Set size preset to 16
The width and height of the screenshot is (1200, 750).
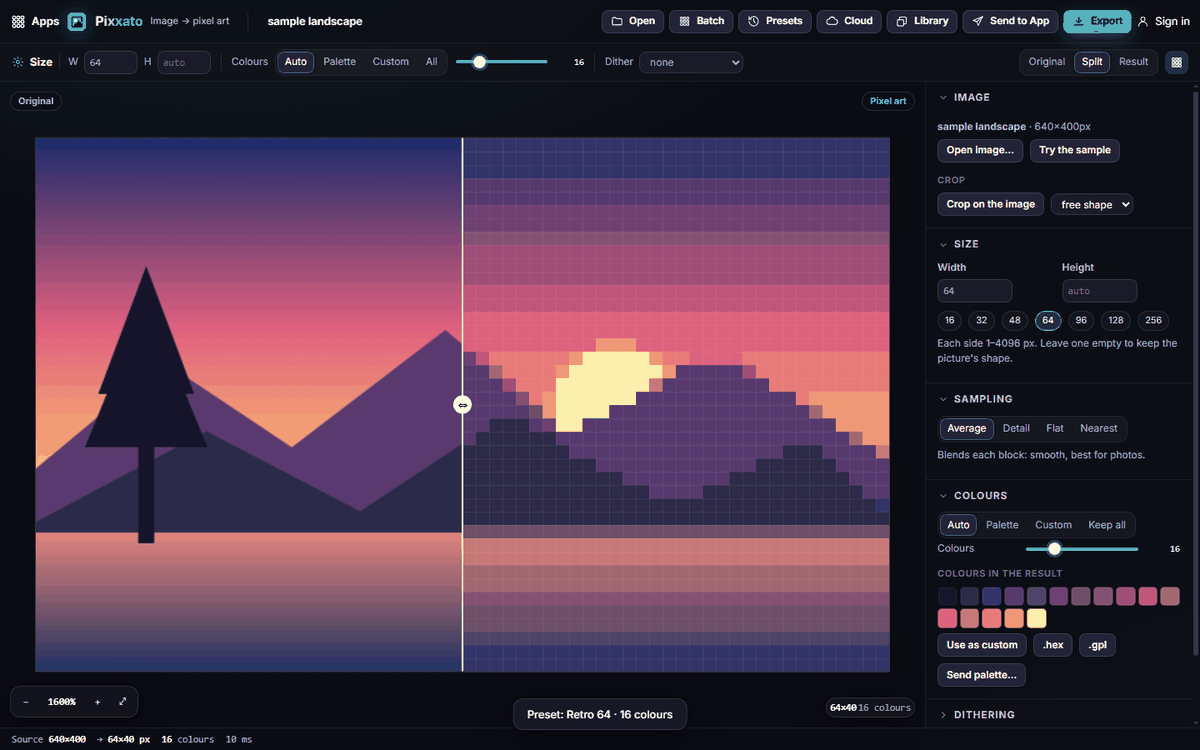click(x=950, y=321)
